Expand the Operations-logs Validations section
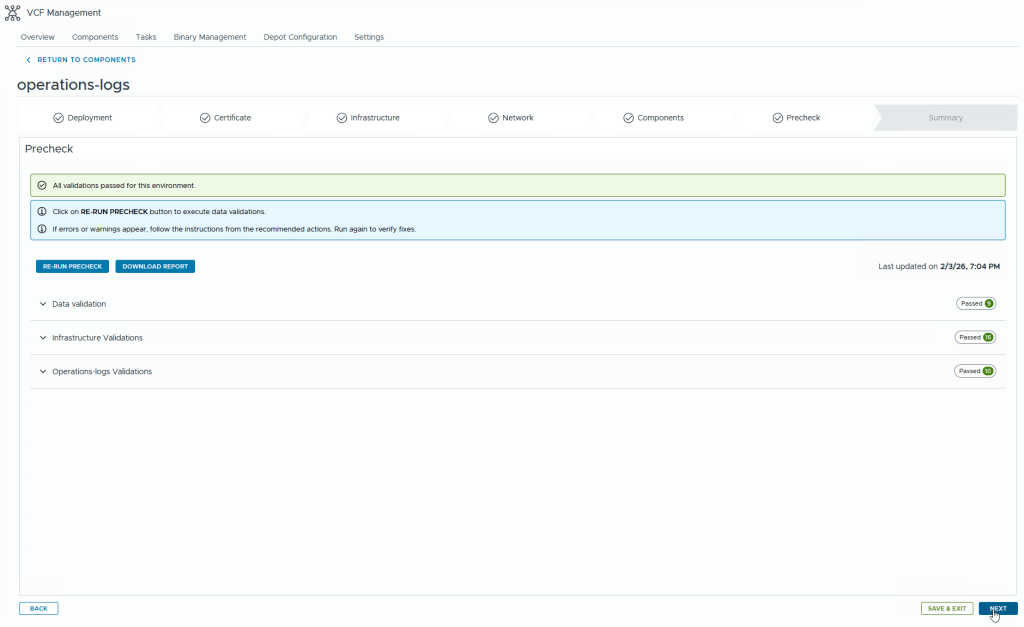This screenshot has height=627, width=1024. tap(43, 372)
